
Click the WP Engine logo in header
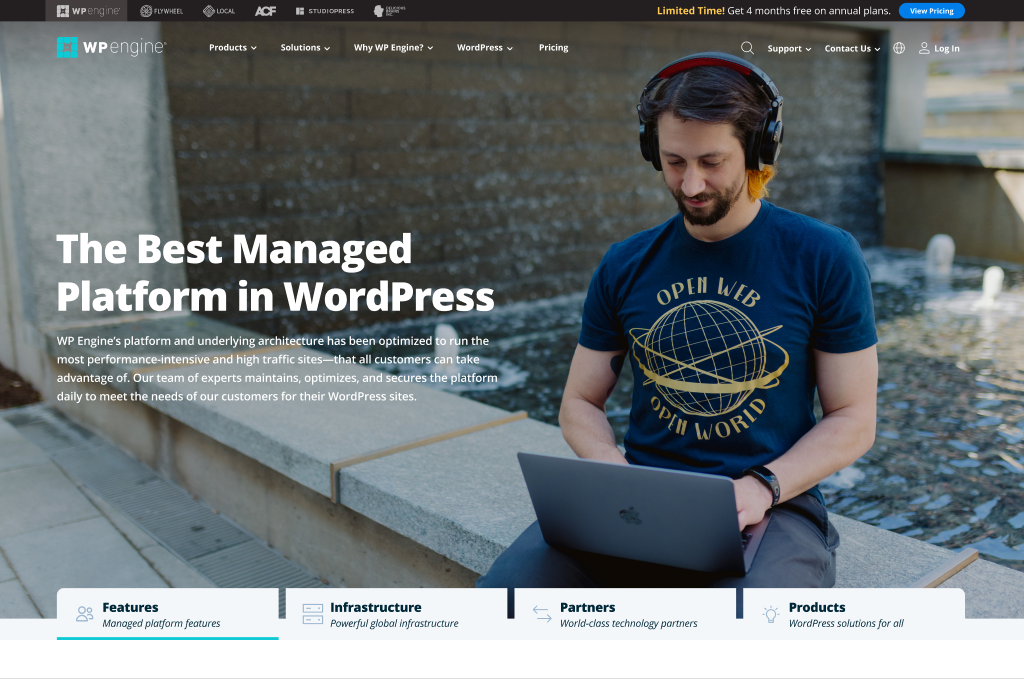click(111, 47)
